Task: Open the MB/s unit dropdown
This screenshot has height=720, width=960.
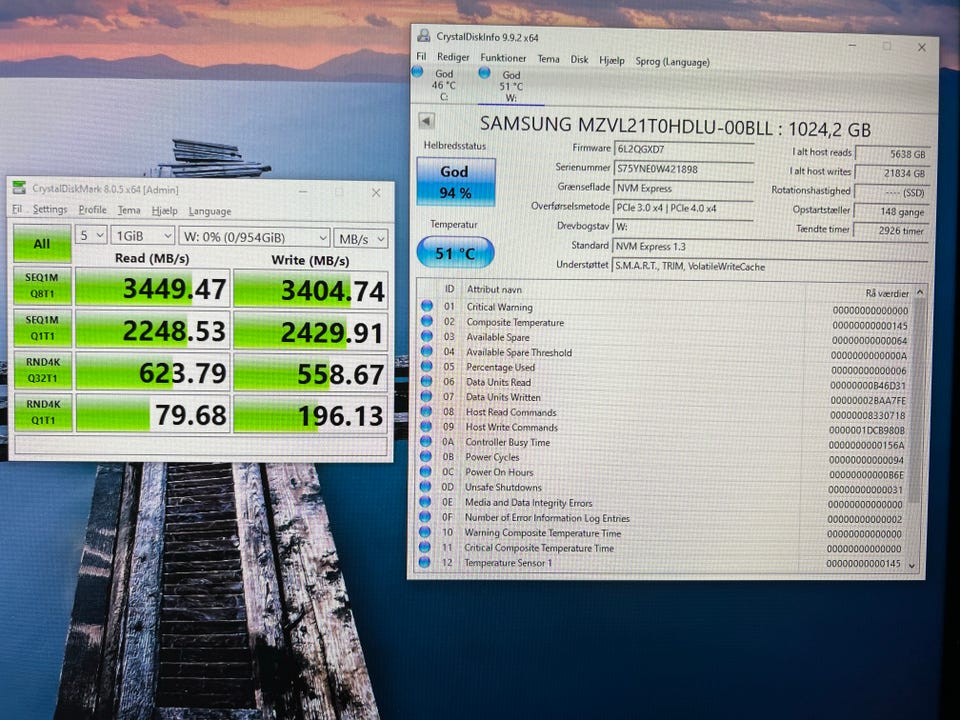Action: (x=361, y=239)
